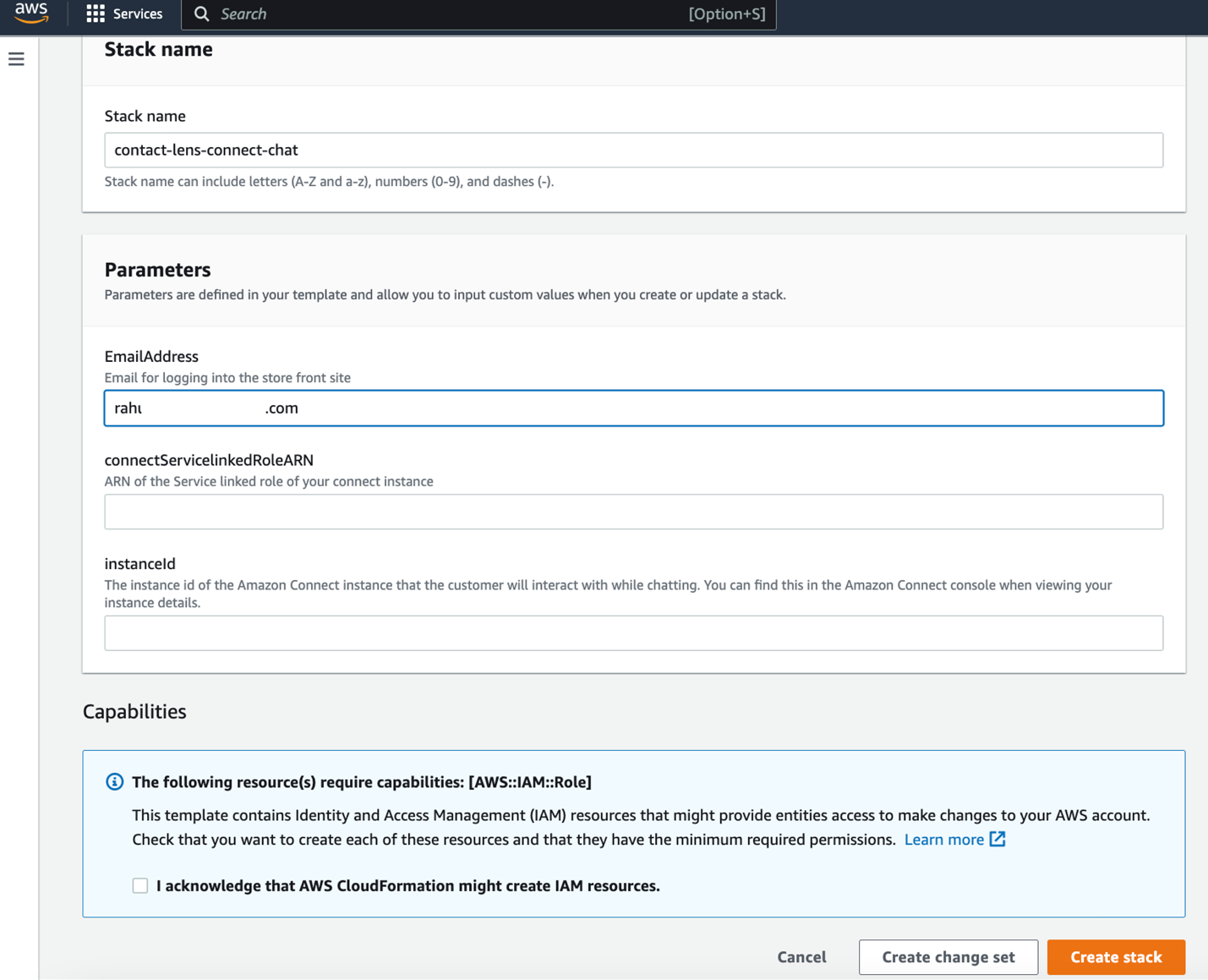This screenshot has width=1208, height=980.
Task: Click the search magnifier icon
Action: (201, 14)
